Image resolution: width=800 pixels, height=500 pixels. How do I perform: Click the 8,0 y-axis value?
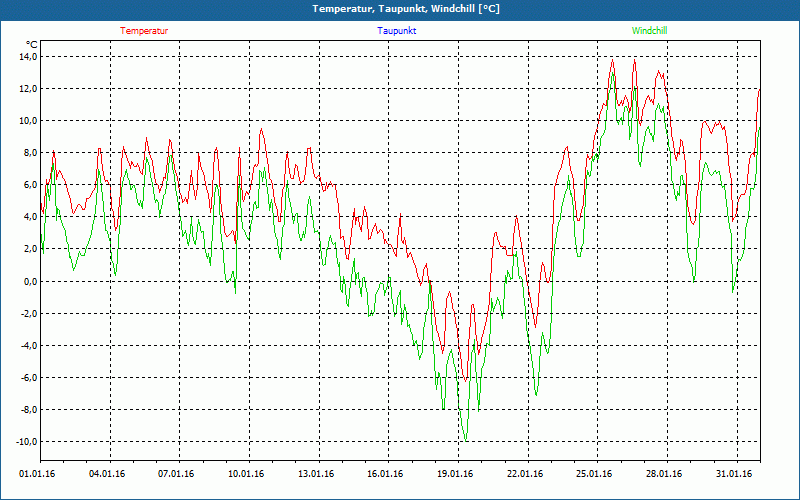click(x=30, y=153)
